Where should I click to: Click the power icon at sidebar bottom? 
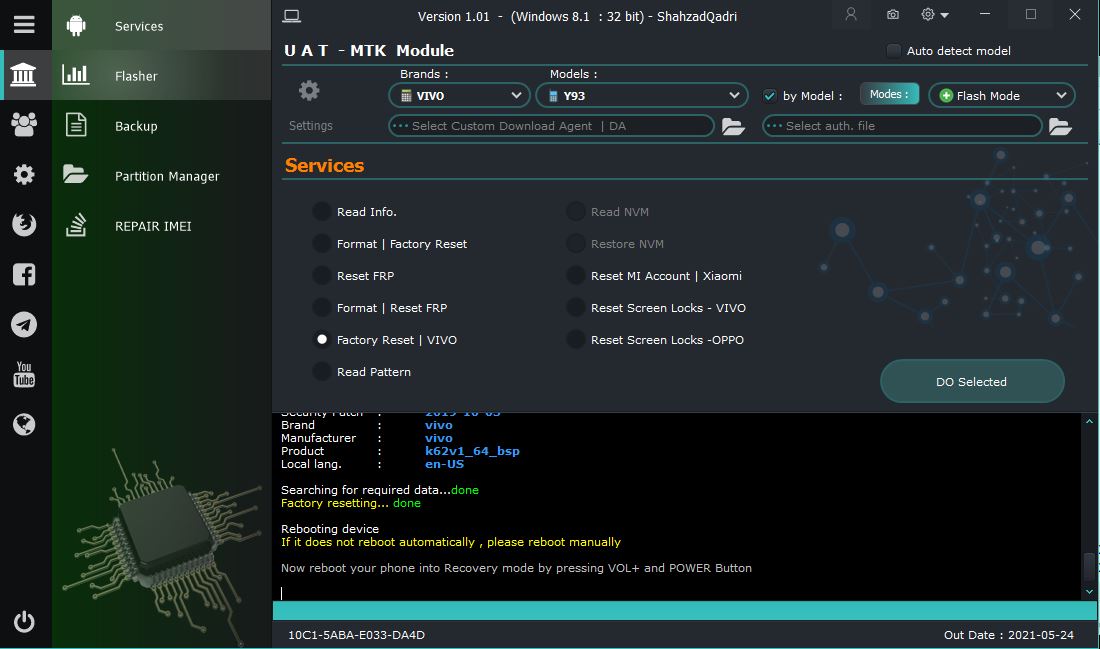24,622
